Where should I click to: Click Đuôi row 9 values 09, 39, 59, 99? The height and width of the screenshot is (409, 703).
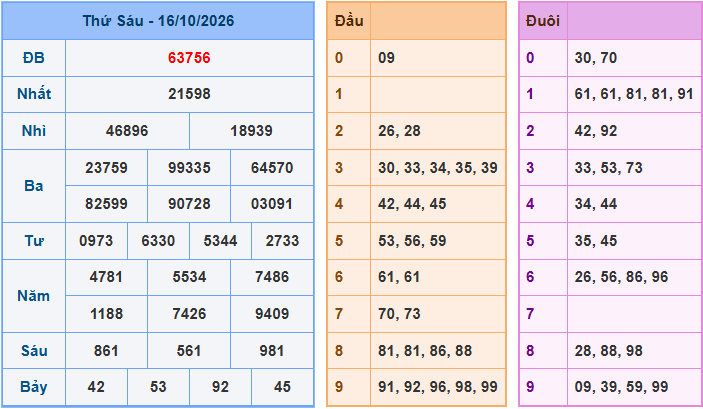(x=621, y=387)
